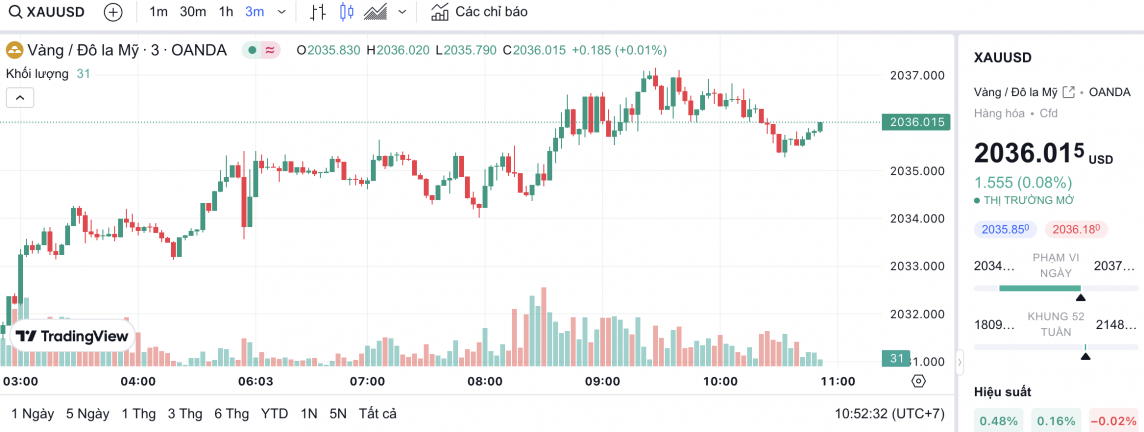The width and height of the screenshot is (1144, 432).
Task: Select the 30m interval
Action: 193,13
